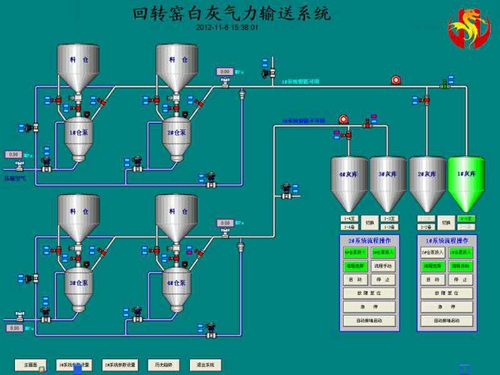Click the 3#灰库 silo
The width and height of the screenshot is (500, 375).
coord(388,184)
